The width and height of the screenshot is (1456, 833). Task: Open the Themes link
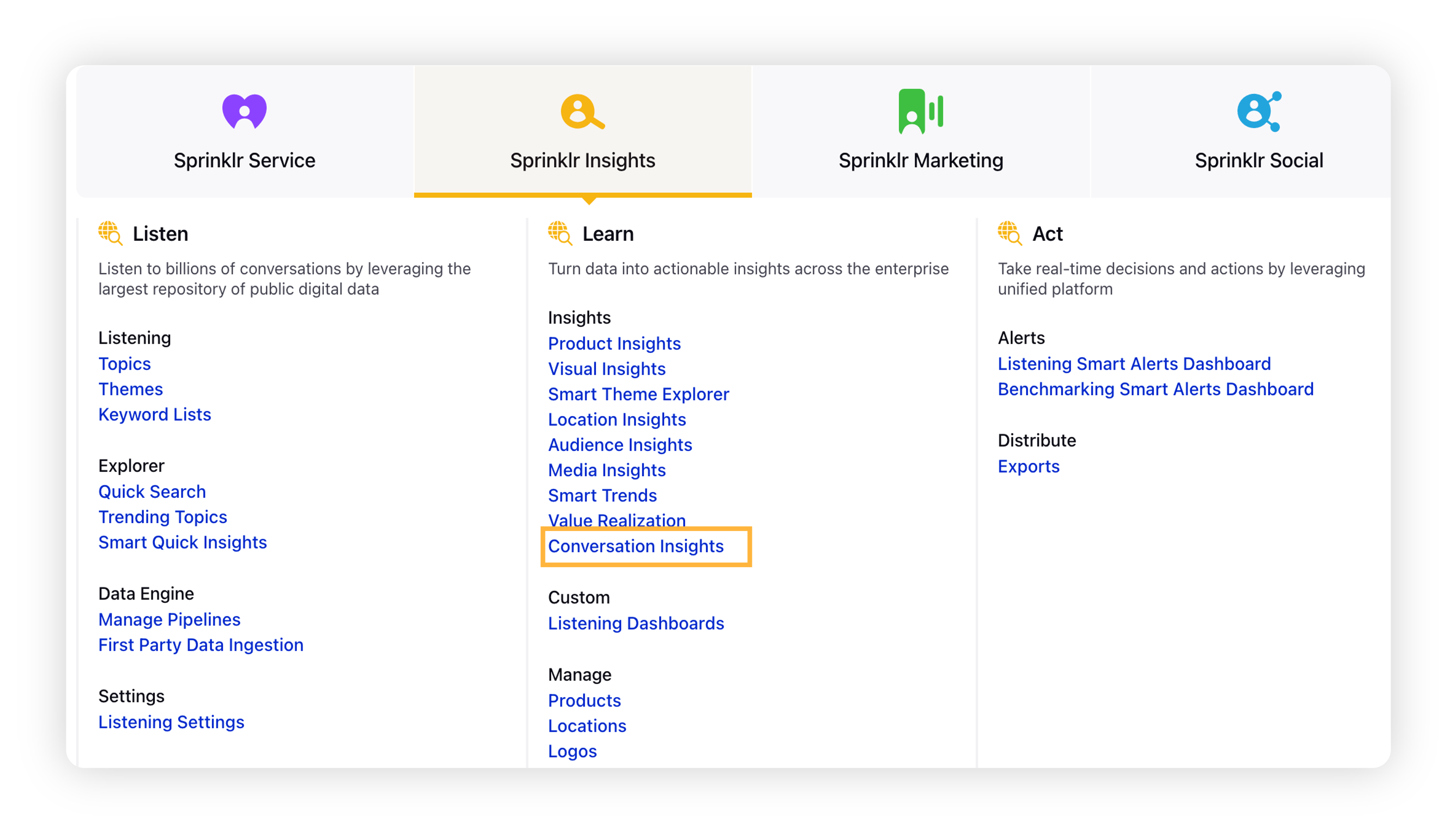tap(130, 389)
